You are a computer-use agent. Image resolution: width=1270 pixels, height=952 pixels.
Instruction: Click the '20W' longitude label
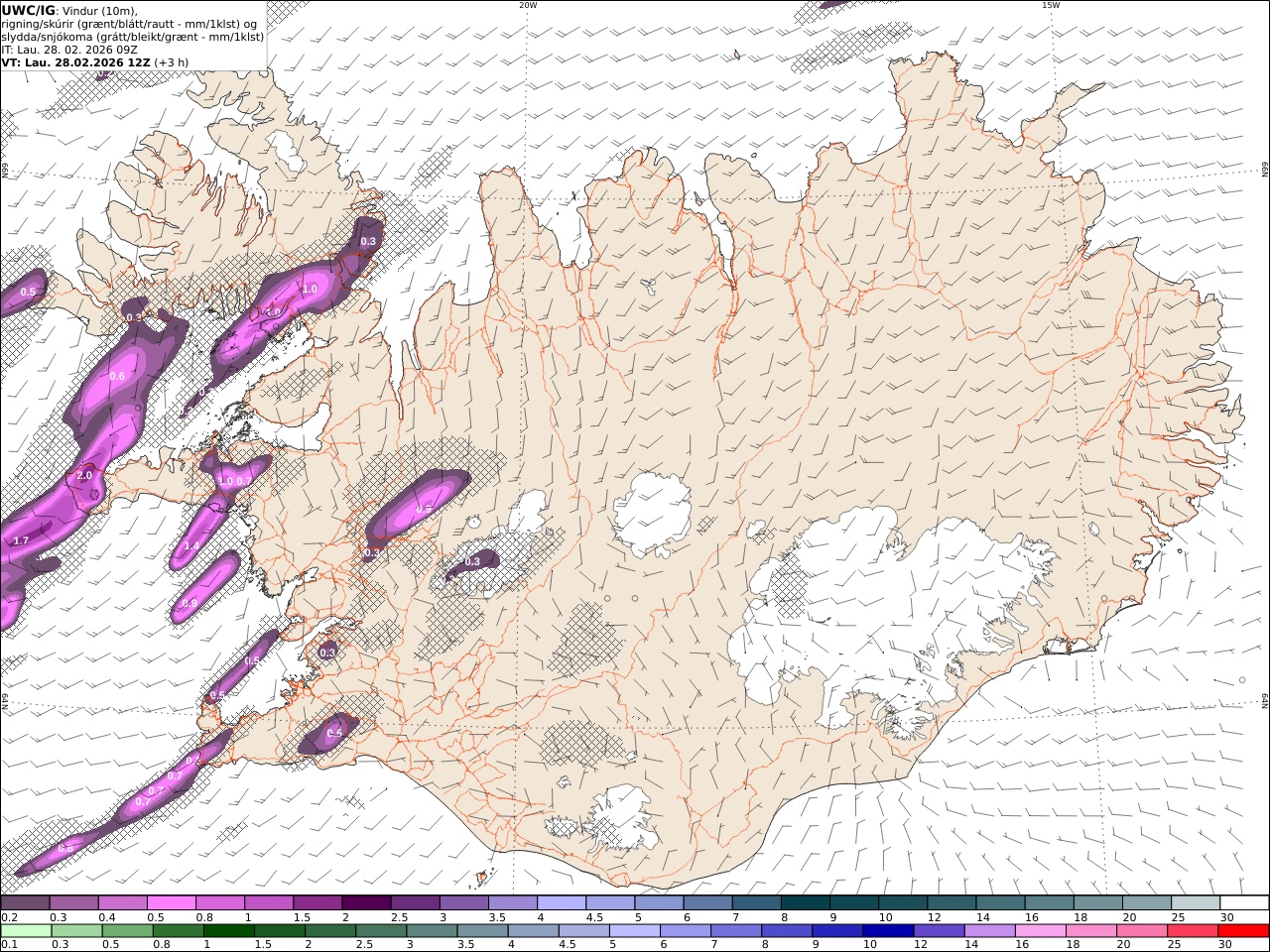(528, 5)
